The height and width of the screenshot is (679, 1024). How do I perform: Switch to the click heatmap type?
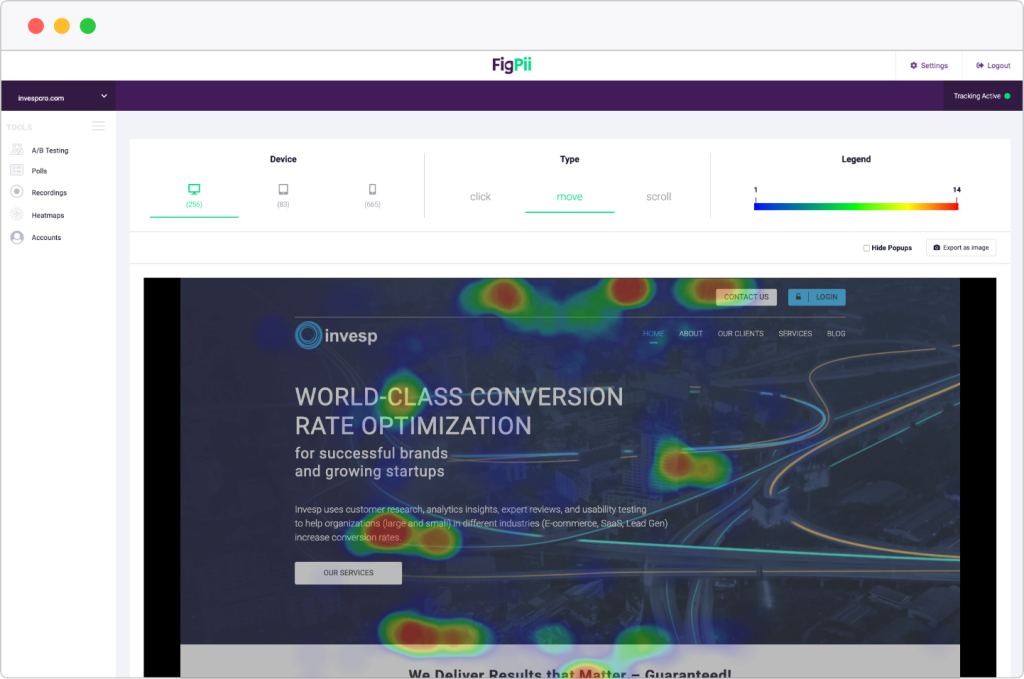[480, 197]
